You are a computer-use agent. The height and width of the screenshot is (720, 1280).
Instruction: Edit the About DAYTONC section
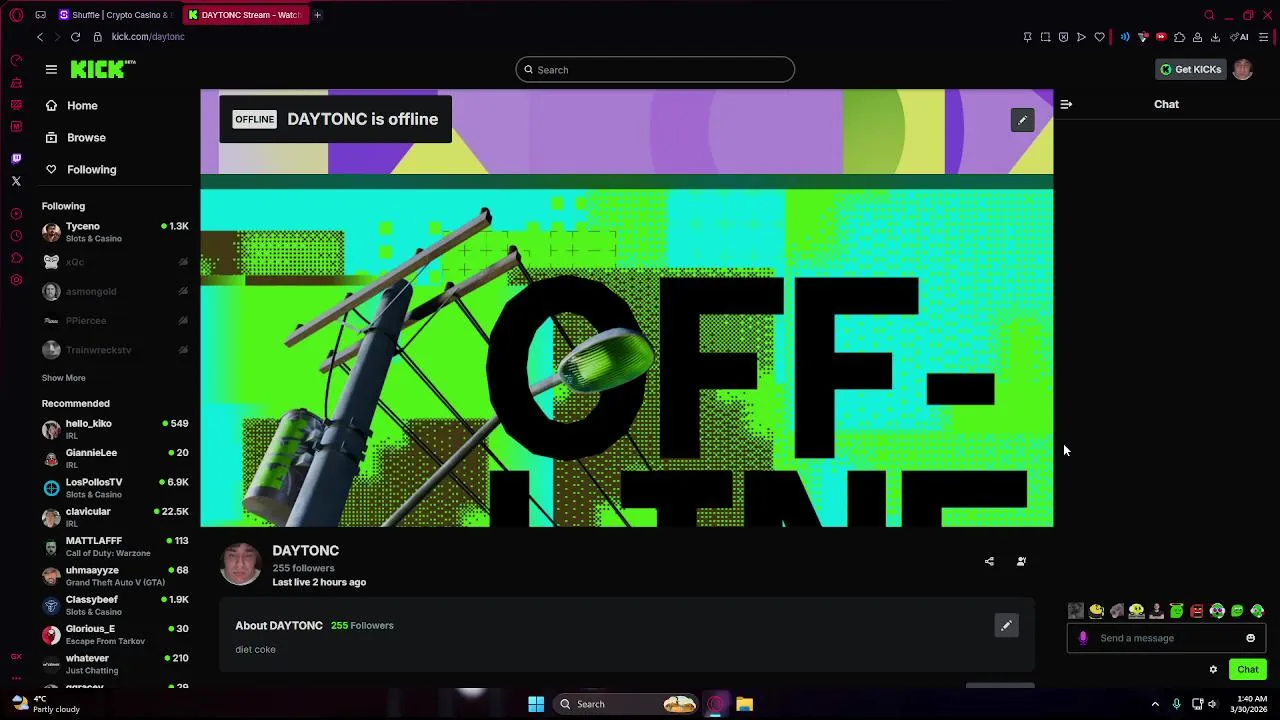tap(1007, 625)
